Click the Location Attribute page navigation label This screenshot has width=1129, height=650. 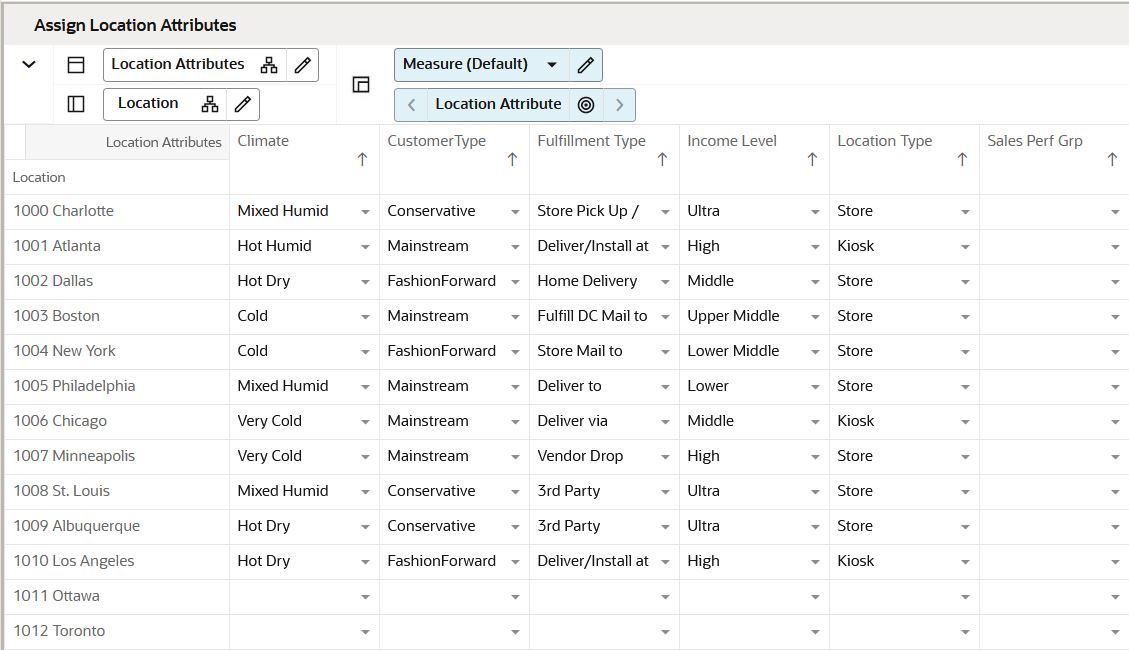(x=498, y=103)
